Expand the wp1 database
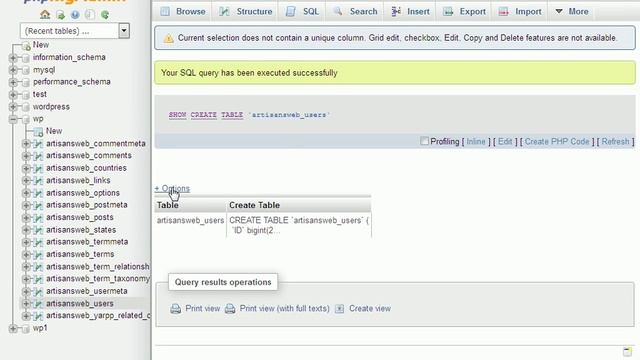This screenshot has height=360, width=640. point(13,328)
